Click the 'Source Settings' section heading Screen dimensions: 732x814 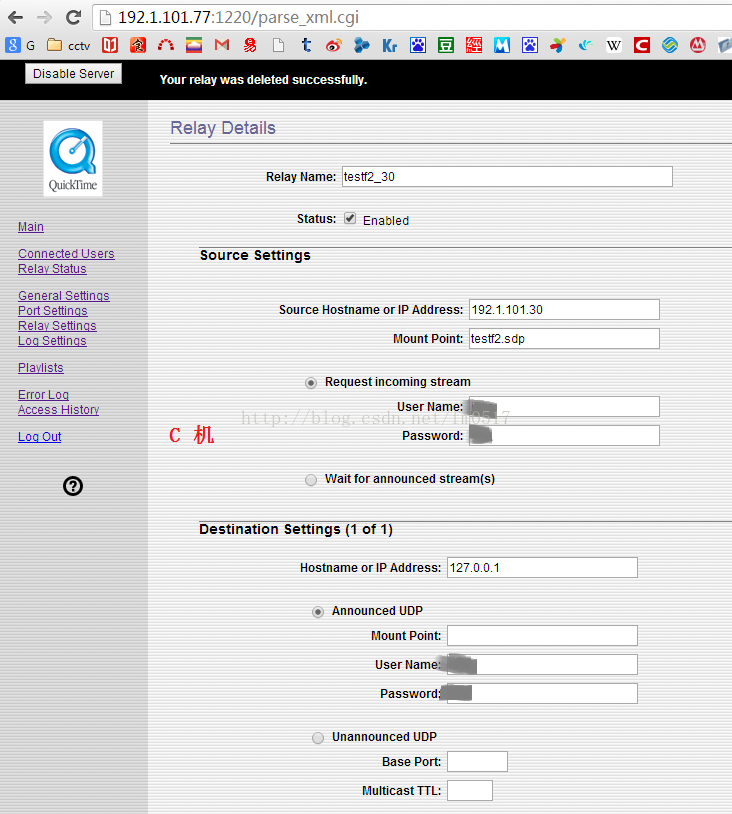[255, 255]
